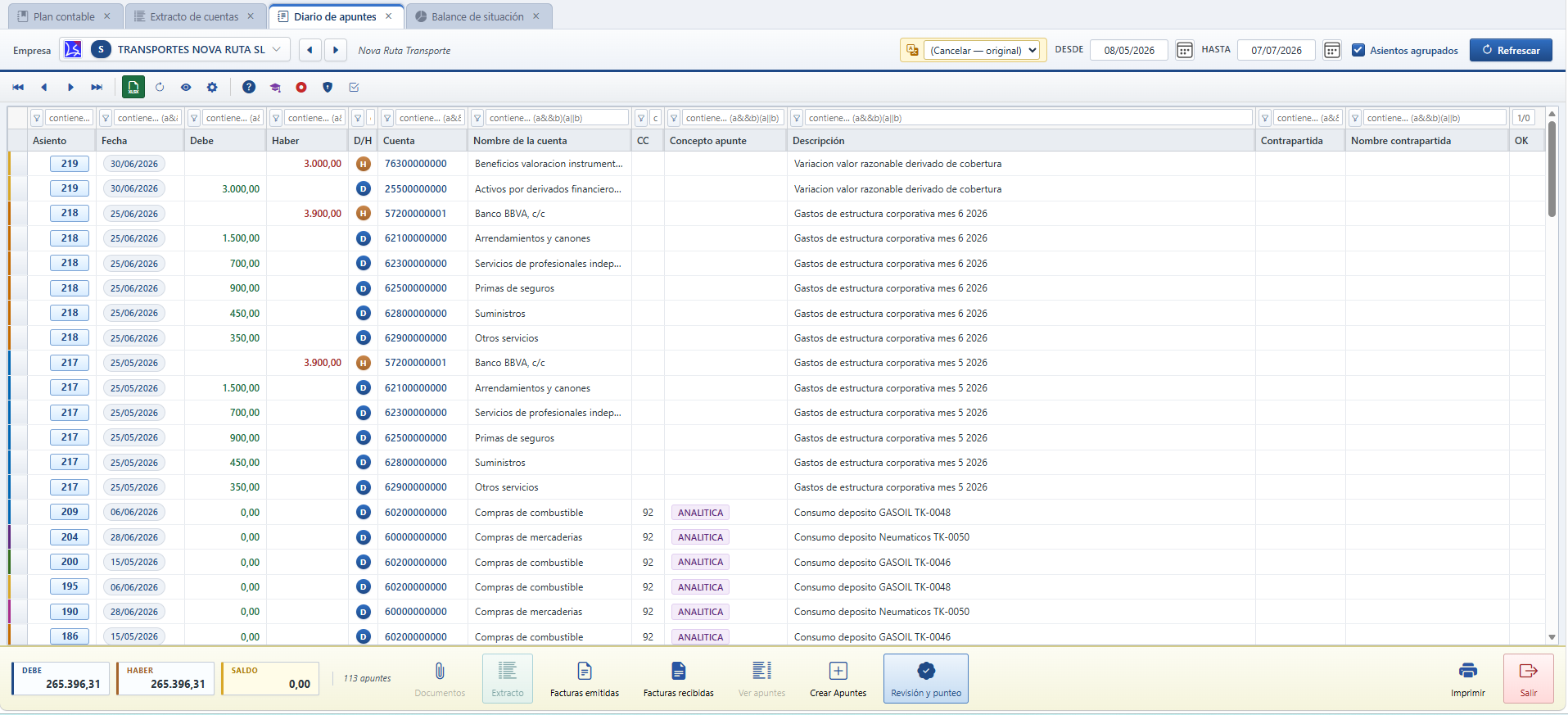
Task: Open the graduation cap tutorial icon
Action: [x=275, y=87]
